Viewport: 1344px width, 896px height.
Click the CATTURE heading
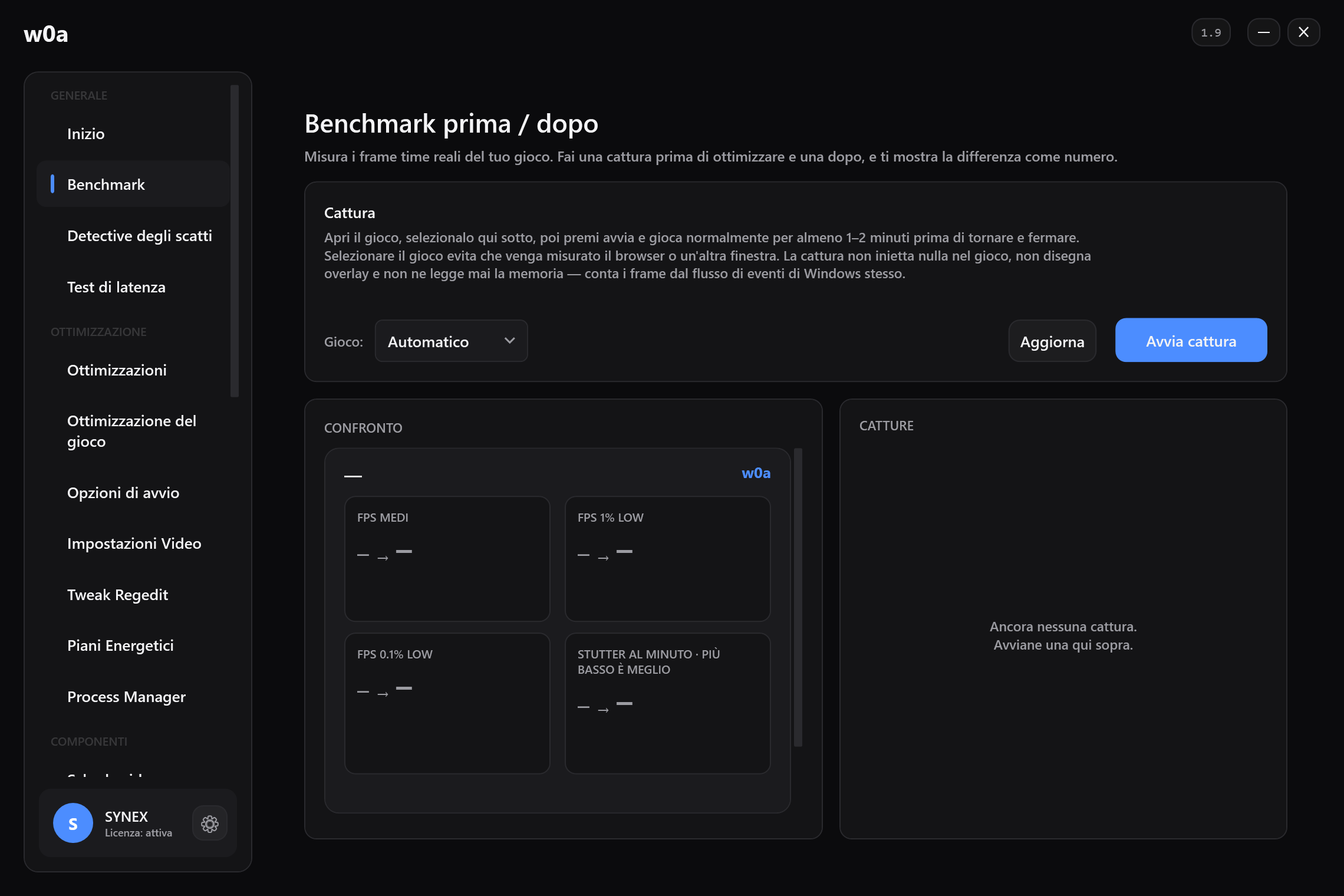[x=887, y=426]
